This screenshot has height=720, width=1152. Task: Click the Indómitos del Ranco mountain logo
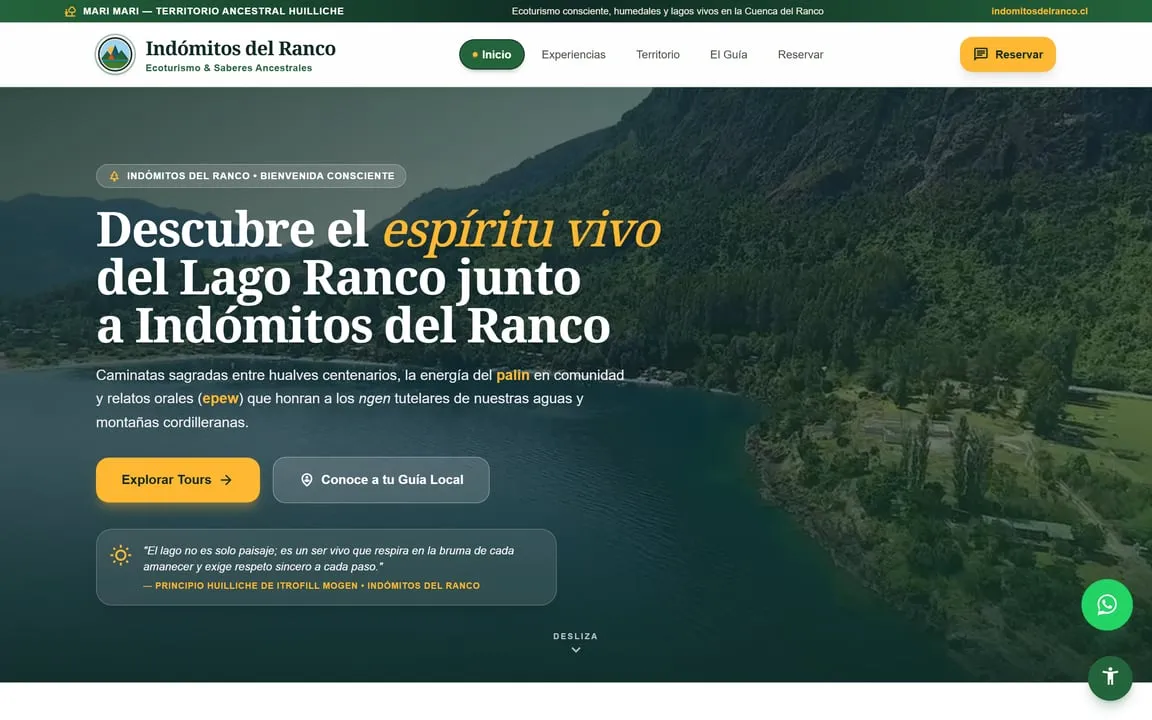[115, 54]
